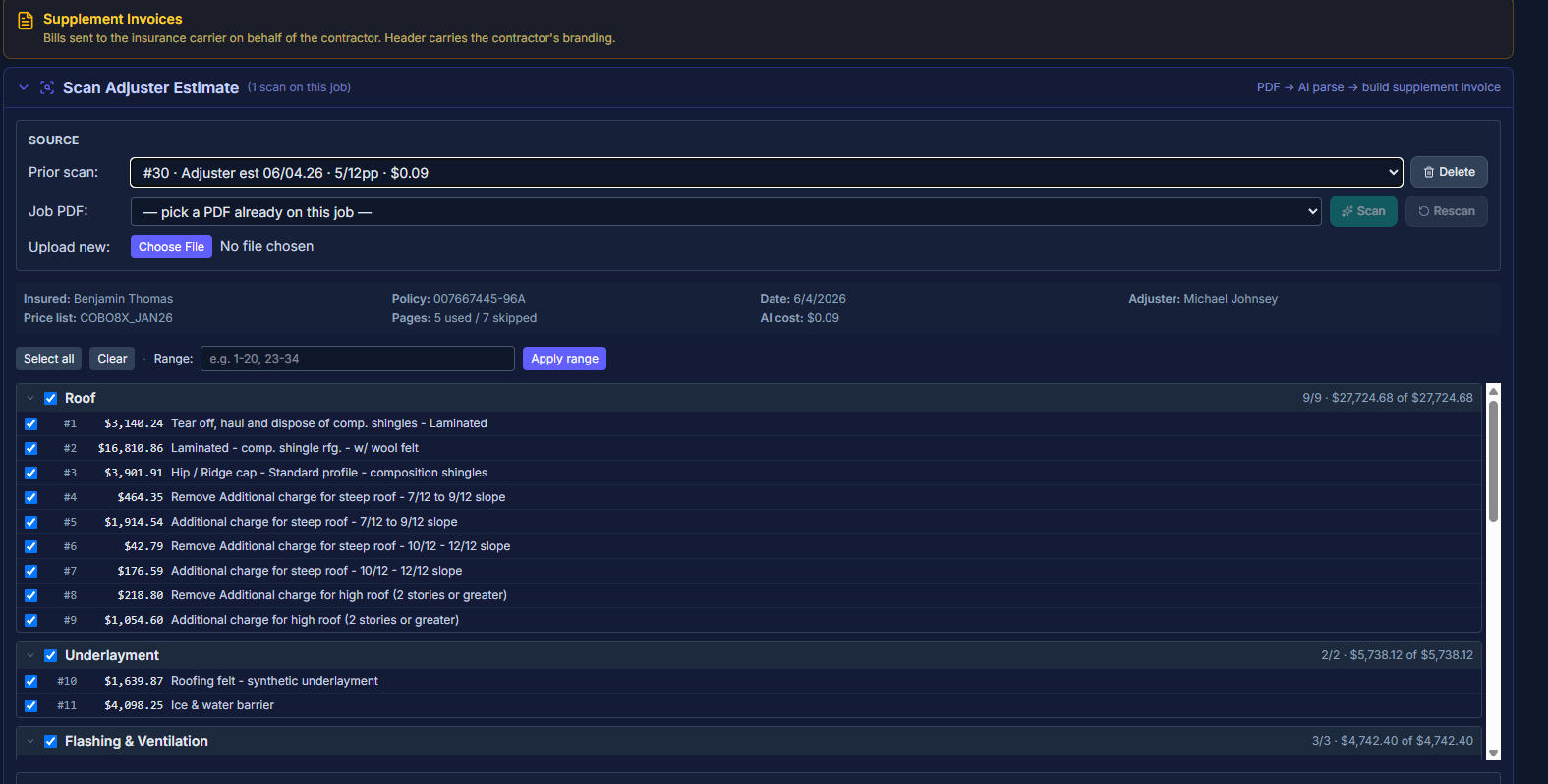Click the Select all button
This screenshot has width=1548, height=784.
coord(48,359)
